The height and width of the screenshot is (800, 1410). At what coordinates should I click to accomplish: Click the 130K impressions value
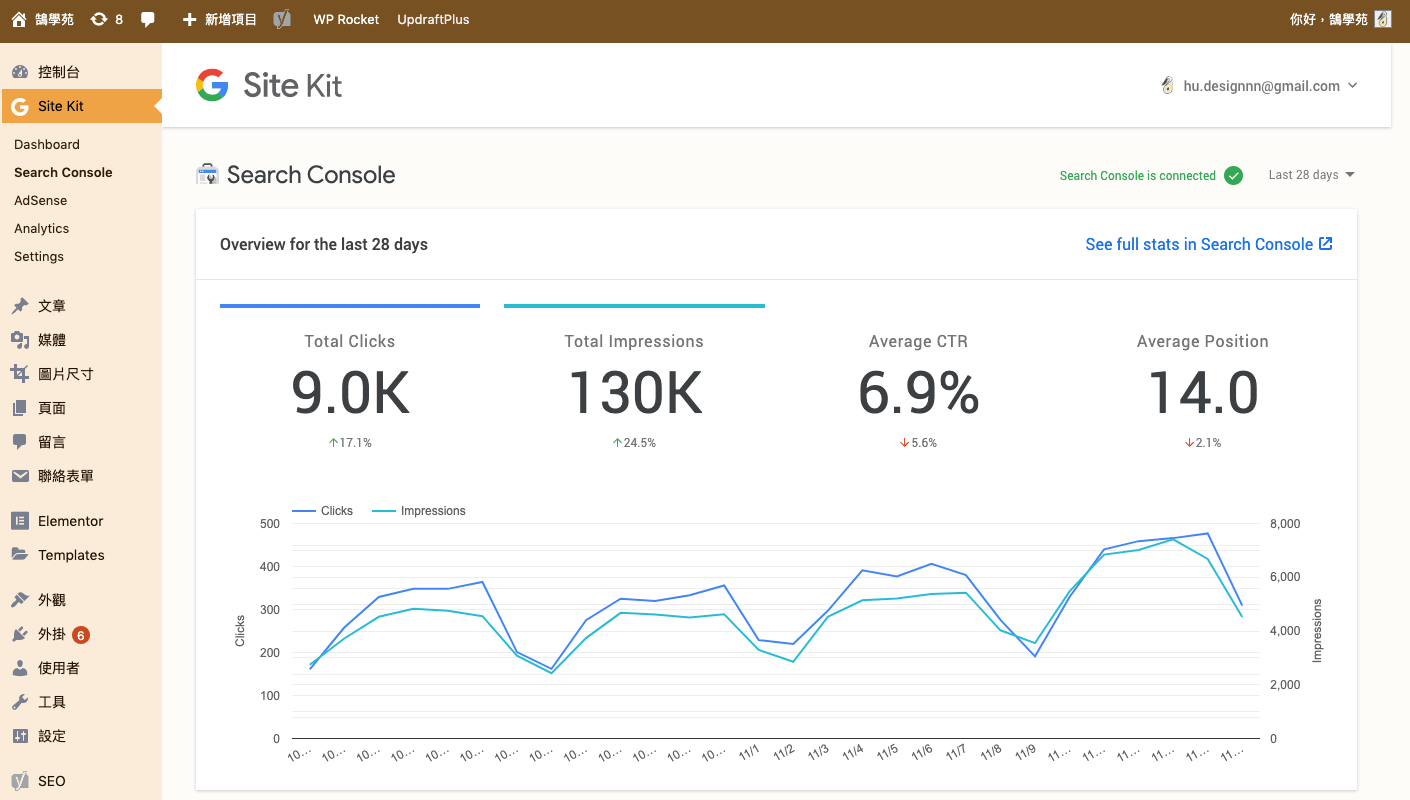coord(634,393)
